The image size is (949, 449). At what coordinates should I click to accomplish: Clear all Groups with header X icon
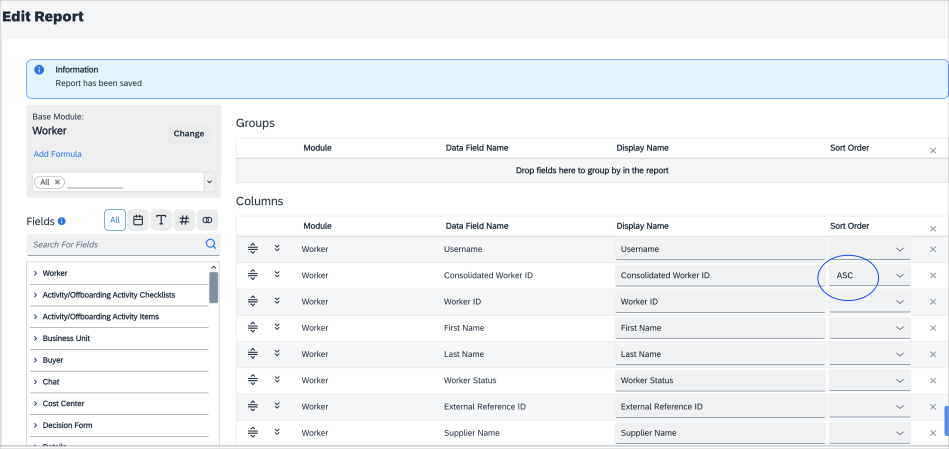coord(933,151)
